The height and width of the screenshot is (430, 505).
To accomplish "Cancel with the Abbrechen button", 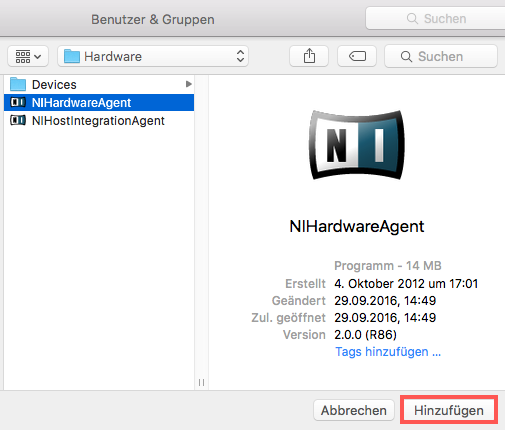I will pos(354,410).
